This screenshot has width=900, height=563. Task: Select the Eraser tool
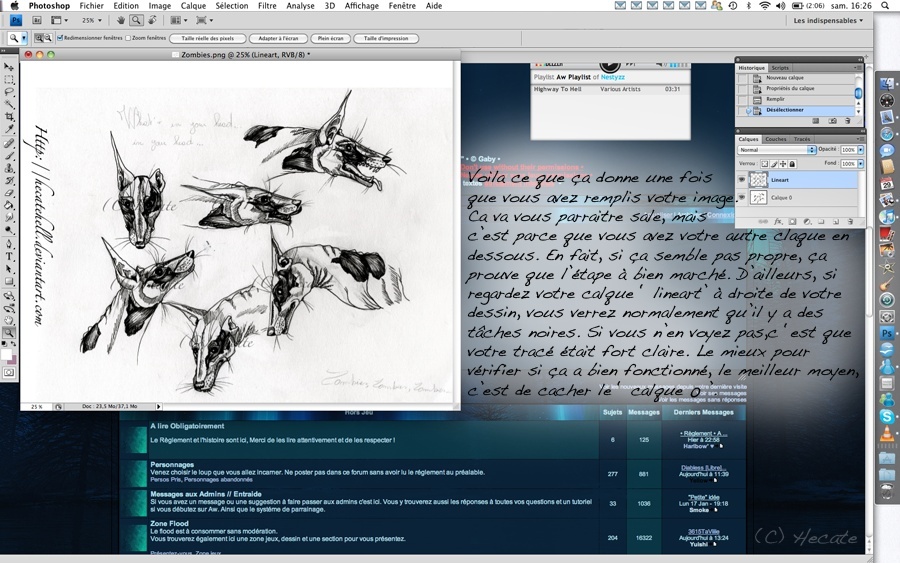point(9,193)
